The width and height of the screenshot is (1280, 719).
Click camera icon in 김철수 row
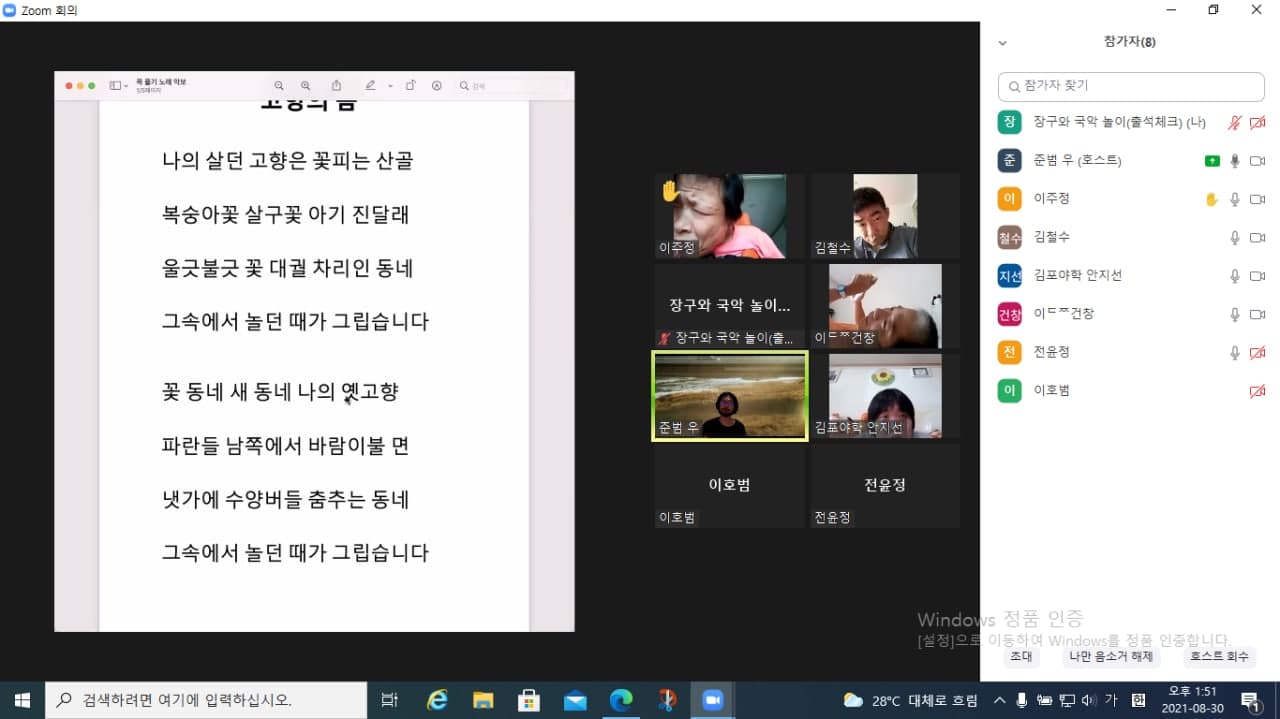(1258, 237)
